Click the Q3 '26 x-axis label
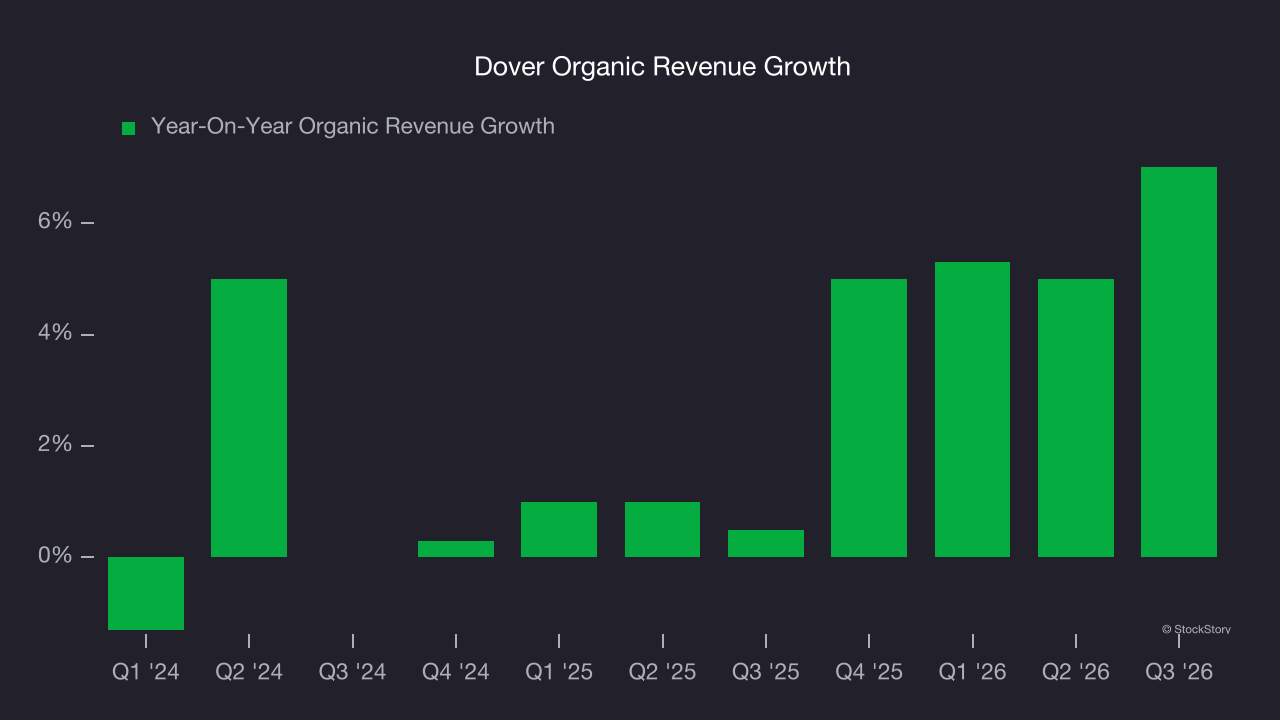 pos(1179,672)
